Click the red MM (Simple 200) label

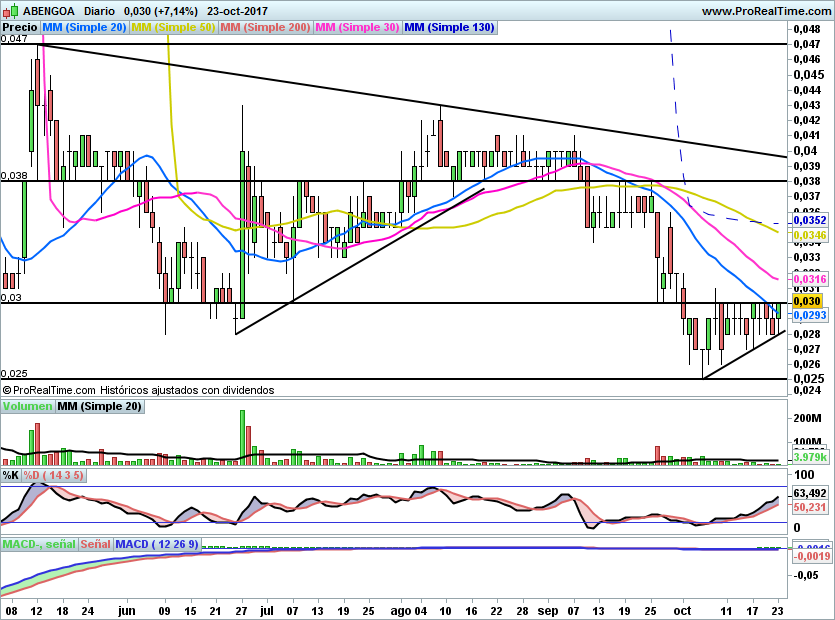point(265,28)
